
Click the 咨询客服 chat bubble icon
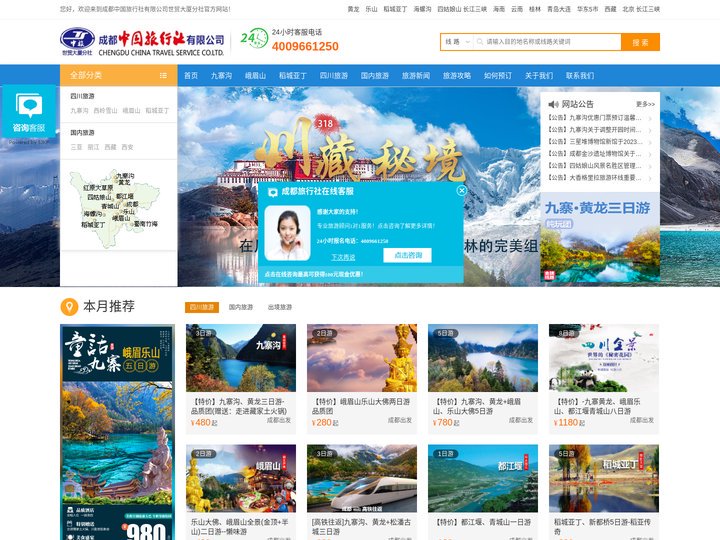click(29, 105)
